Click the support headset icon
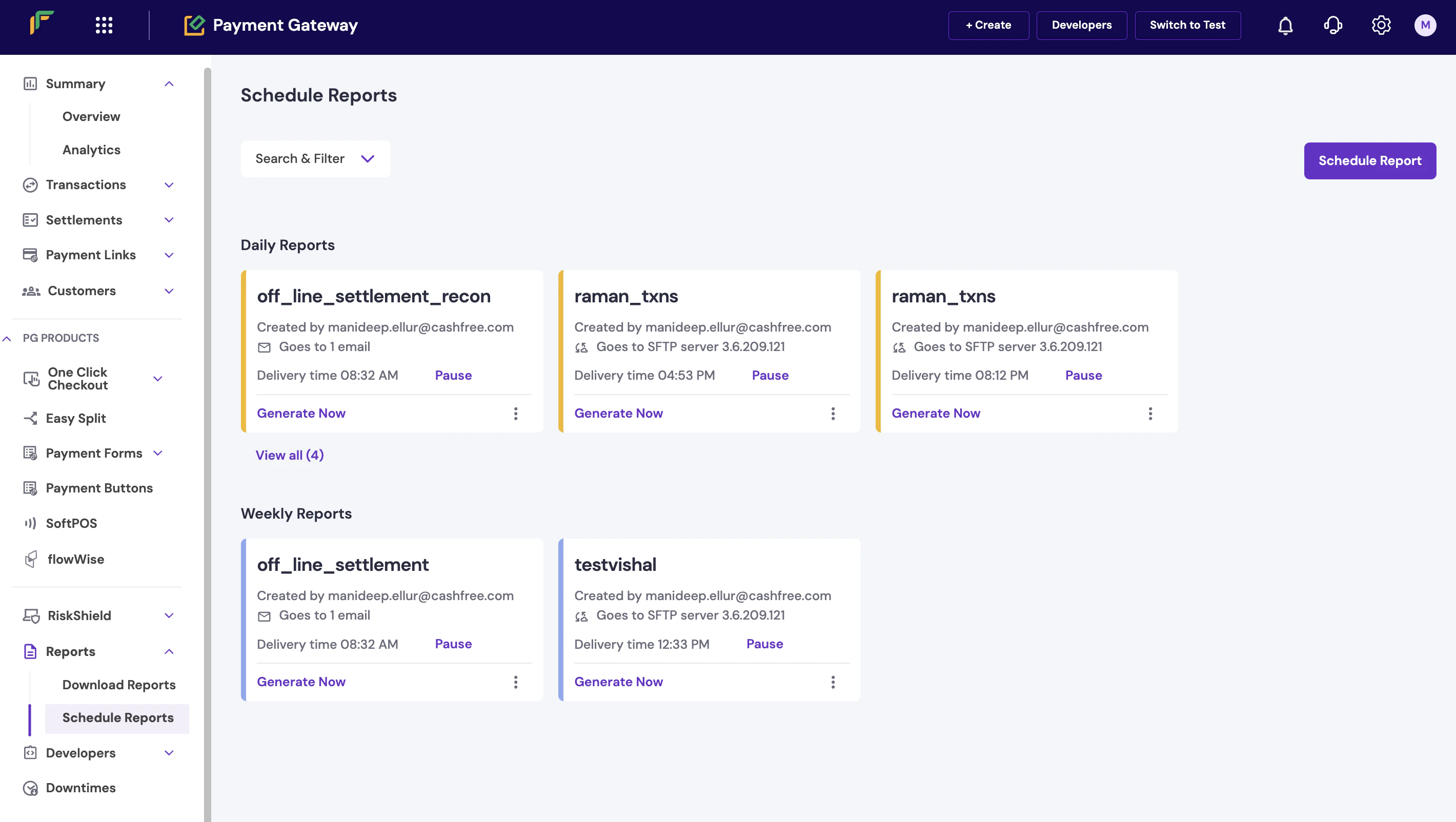This screenshot has width=1456, height=822. coord(1333,26)
